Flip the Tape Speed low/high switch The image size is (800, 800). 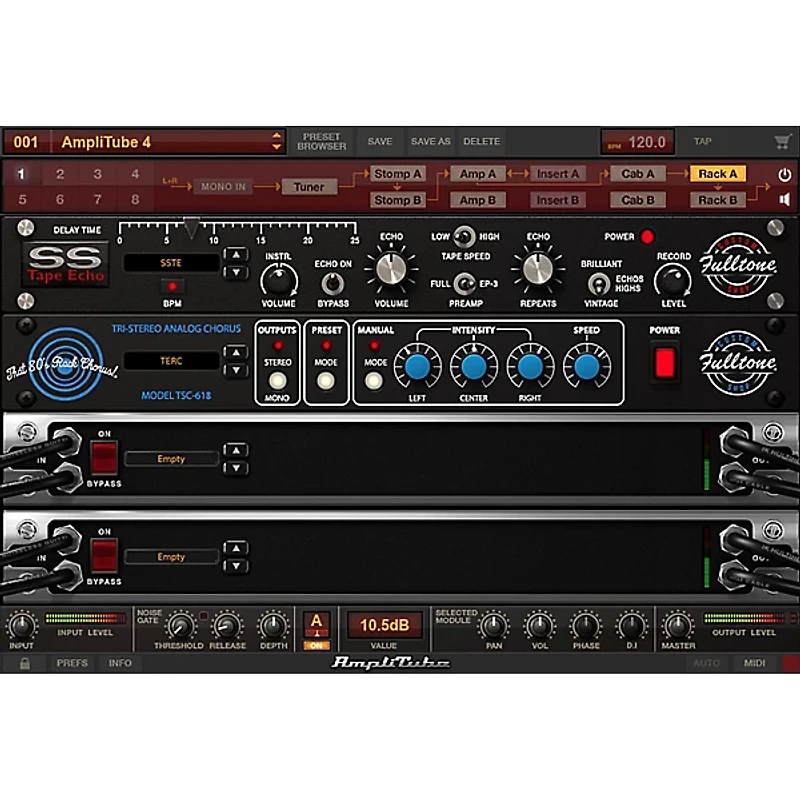click(462, 236)
